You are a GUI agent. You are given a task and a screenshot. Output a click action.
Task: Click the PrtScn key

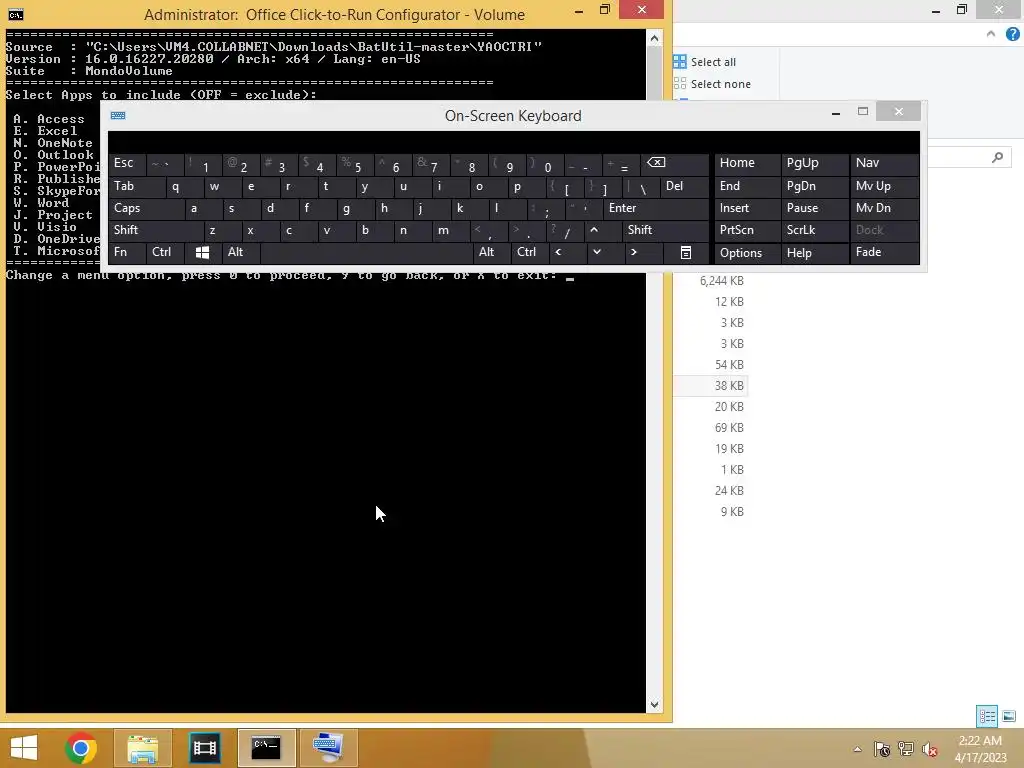pos(746,230)
